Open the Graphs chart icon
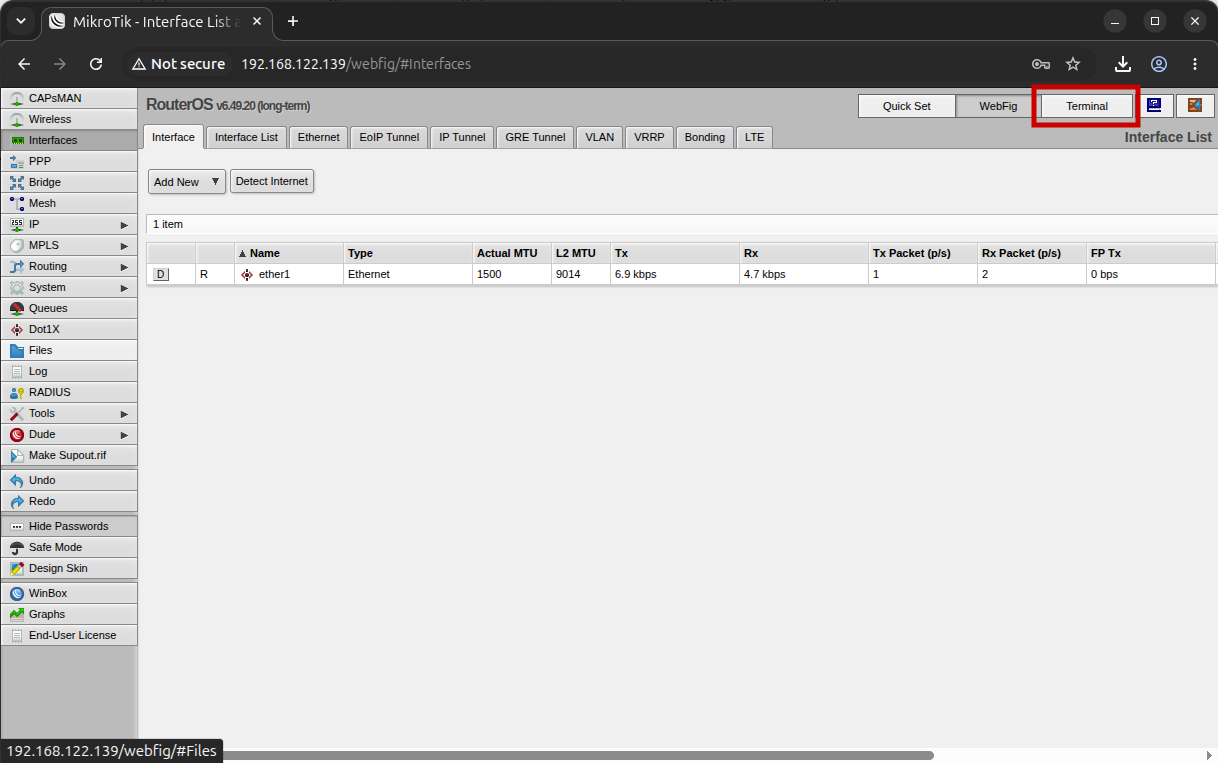The width and height of the screenshot is (1218, 763). 17,614
